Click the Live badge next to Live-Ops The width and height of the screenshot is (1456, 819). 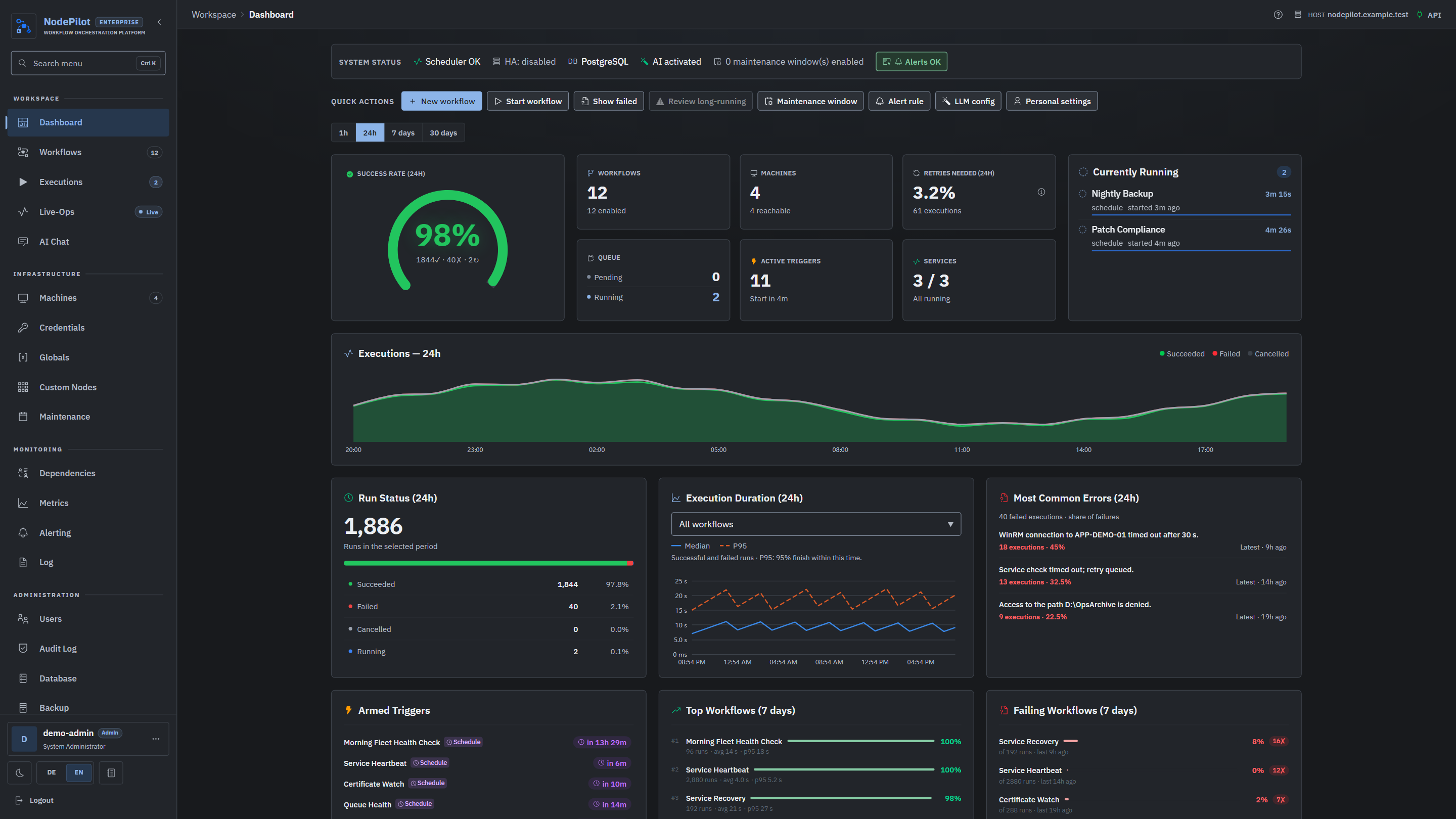click(149, 212)
